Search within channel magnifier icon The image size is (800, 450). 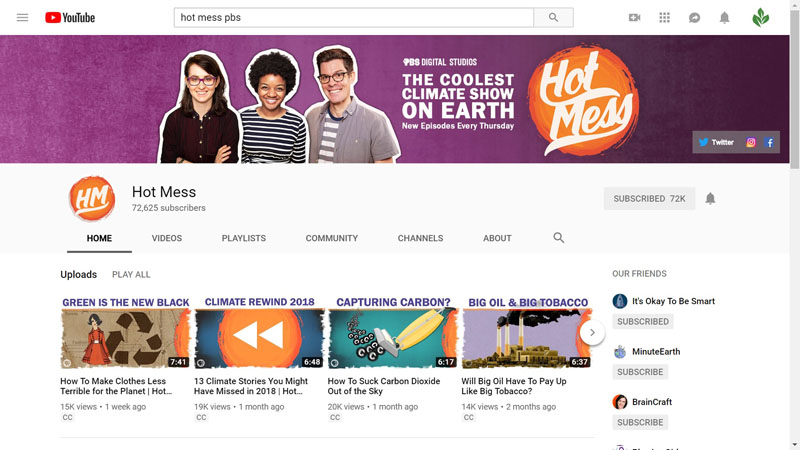pyautogui.click(x=559, y=238)
